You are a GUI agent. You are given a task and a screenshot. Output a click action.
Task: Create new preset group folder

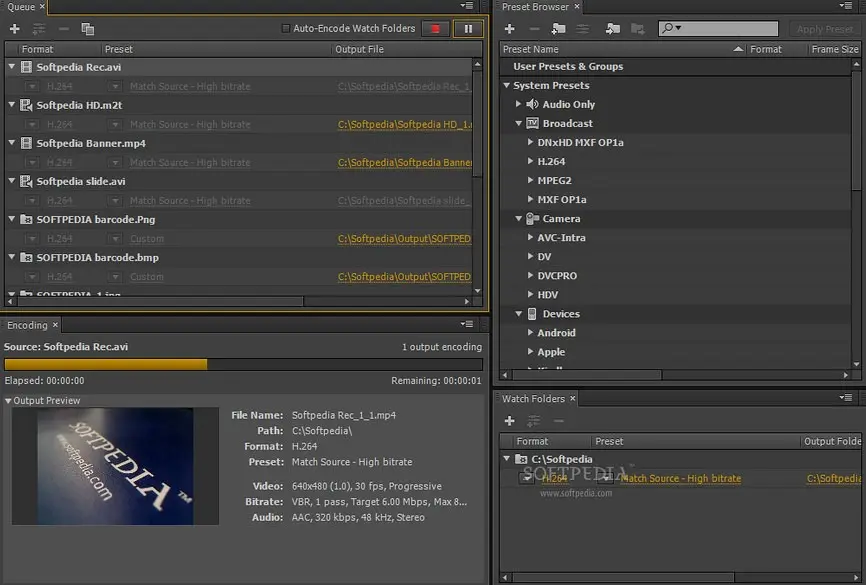558,29
